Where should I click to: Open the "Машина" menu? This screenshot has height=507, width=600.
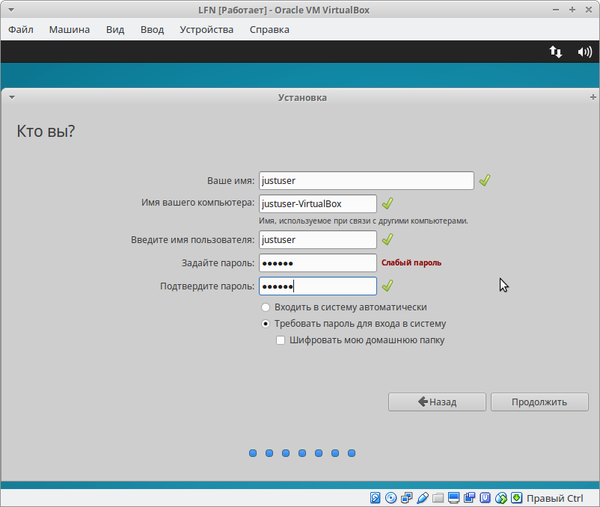coord(69,29)
